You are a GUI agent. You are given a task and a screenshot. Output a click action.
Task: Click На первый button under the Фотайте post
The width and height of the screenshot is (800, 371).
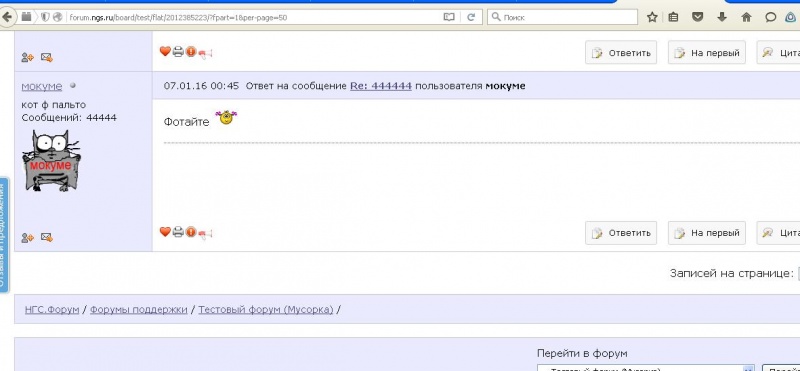click(707, 233)
